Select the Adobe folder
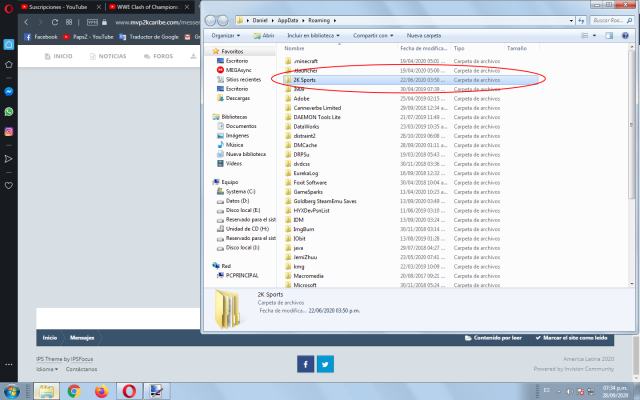Image resolution: width=640 pixels, height=400 pixels. [301, 99]
